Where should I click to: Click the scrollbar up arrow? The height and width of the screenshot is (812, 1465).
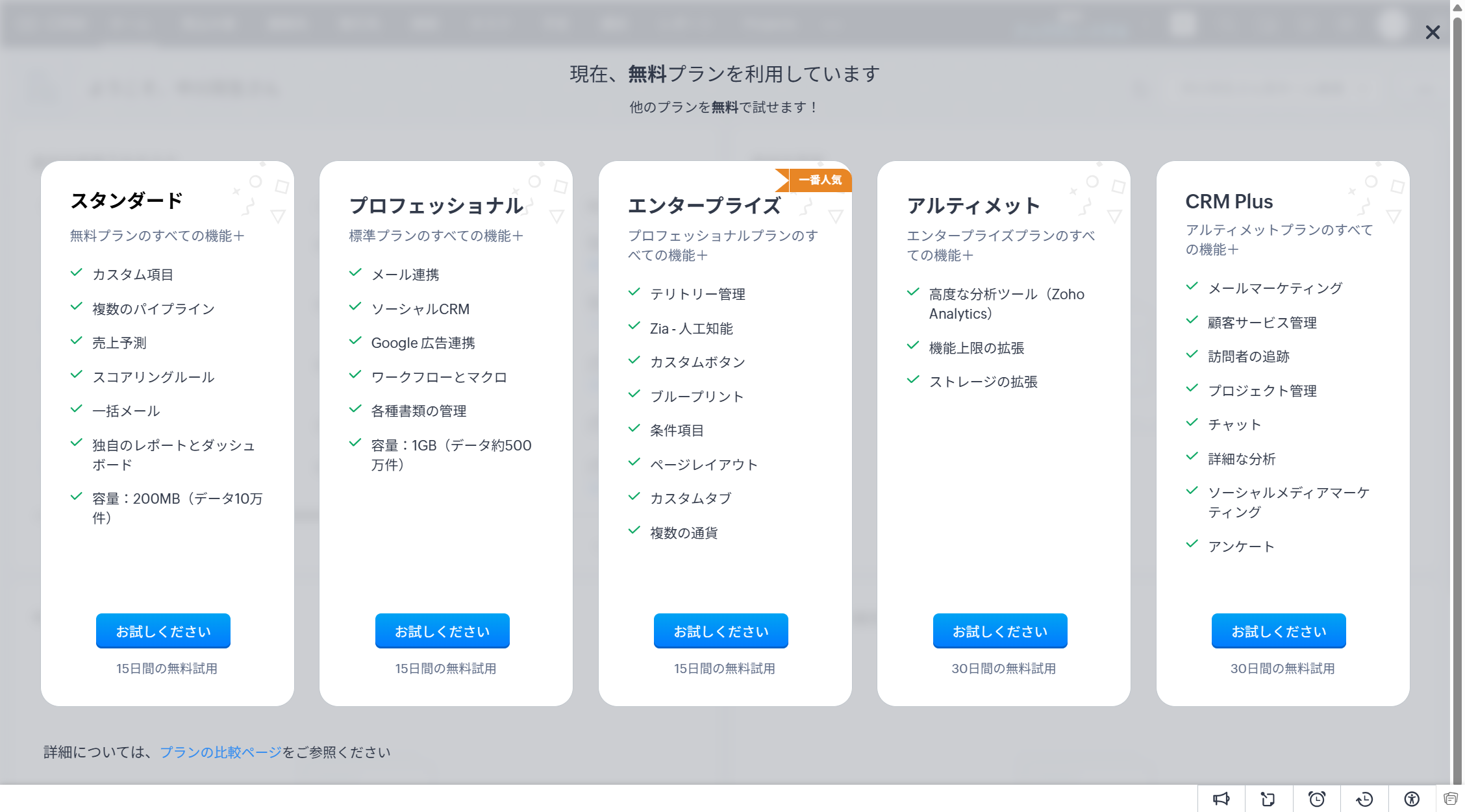(x=1458, y=6)
